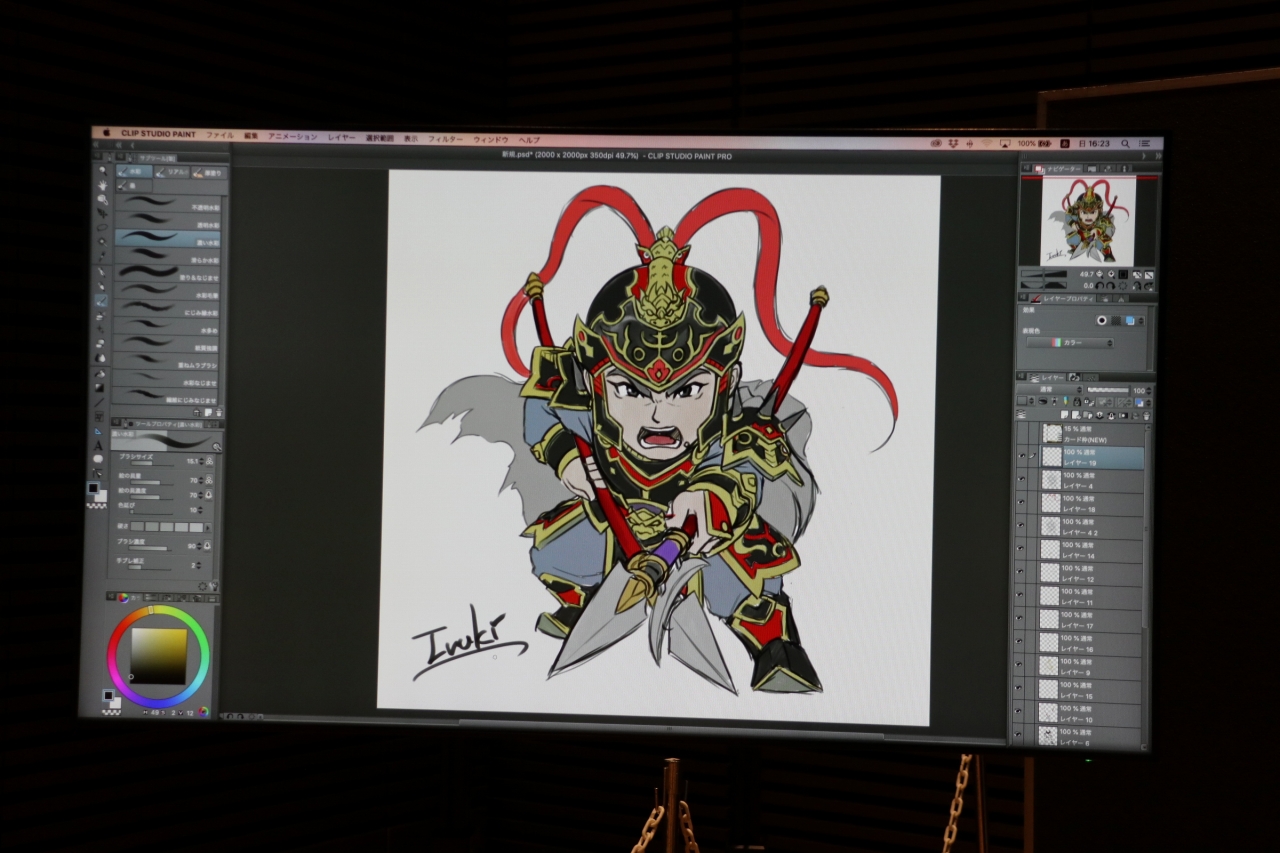The width and height of the screenshot is (1280, 853).
Task: Hide レイヤー 14 with eye icon
Action: coord(1021,549)
